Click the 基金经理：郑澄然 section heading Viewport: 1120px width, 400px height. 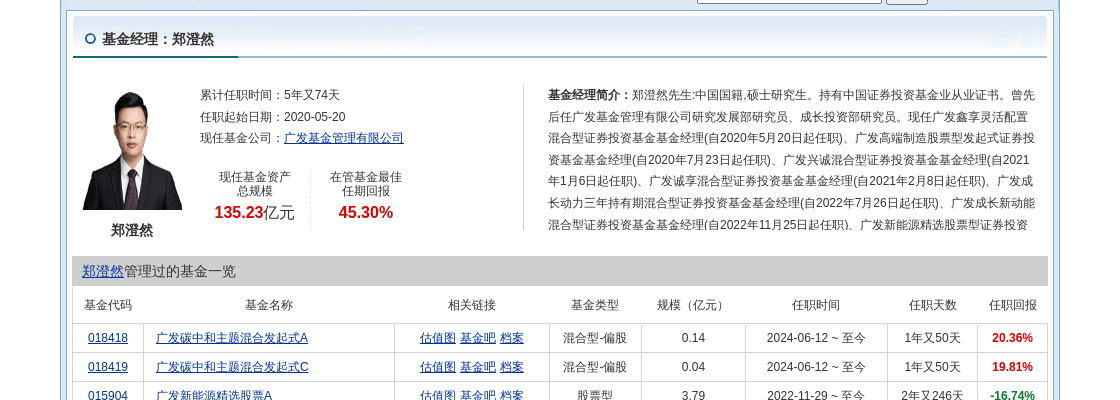(x=158, y=39)
